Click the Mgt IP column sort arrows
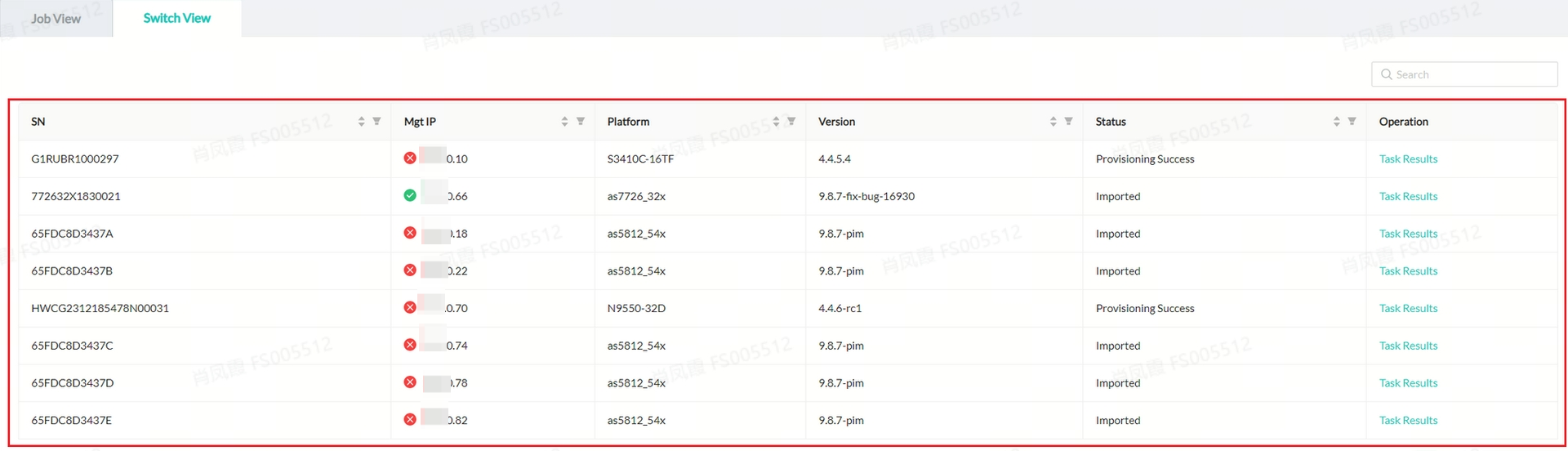1568x451 pixels. pos(564,122)
